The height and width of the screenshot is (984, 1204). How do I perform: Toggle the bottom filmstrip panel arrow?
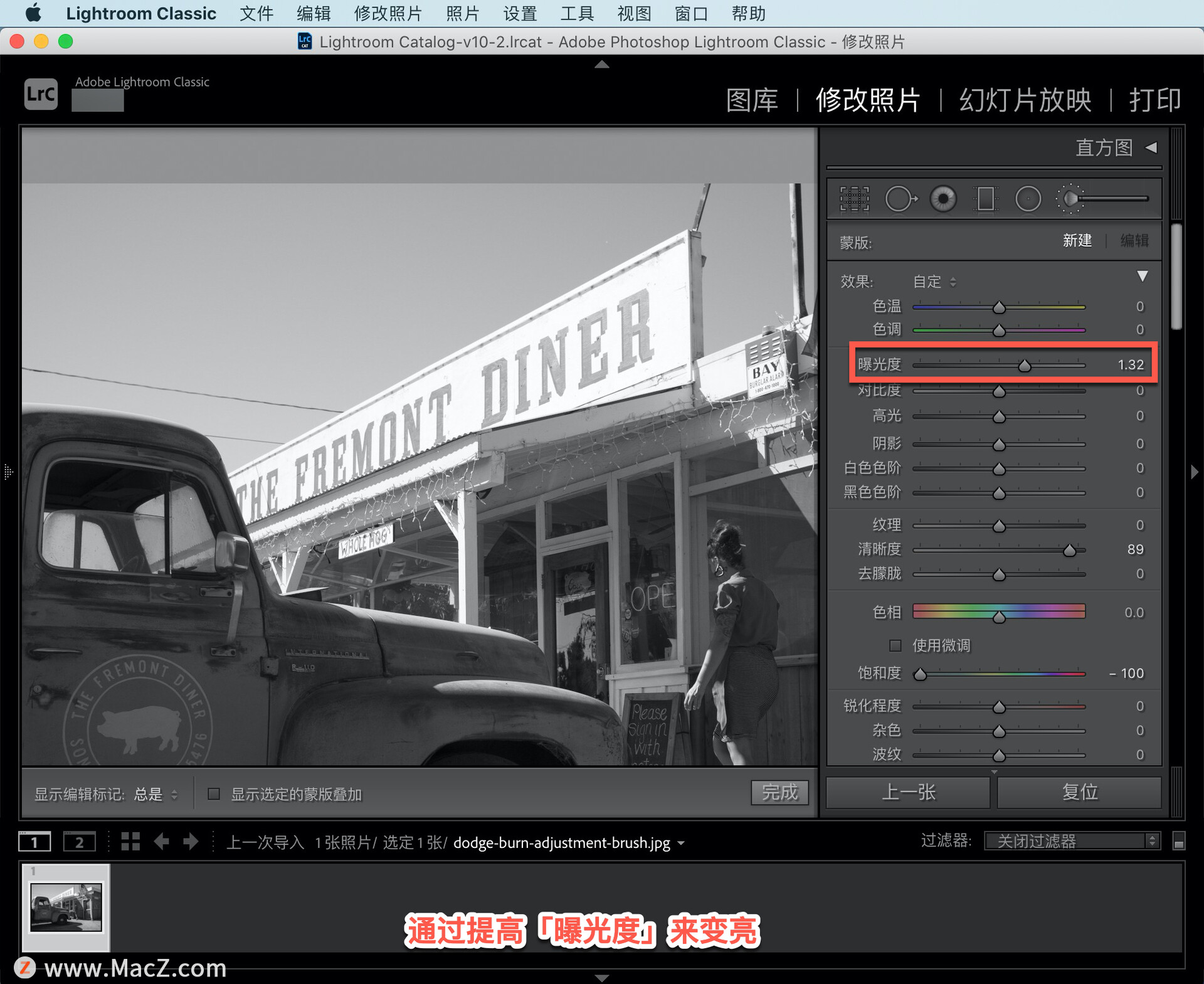click(602, 978)
